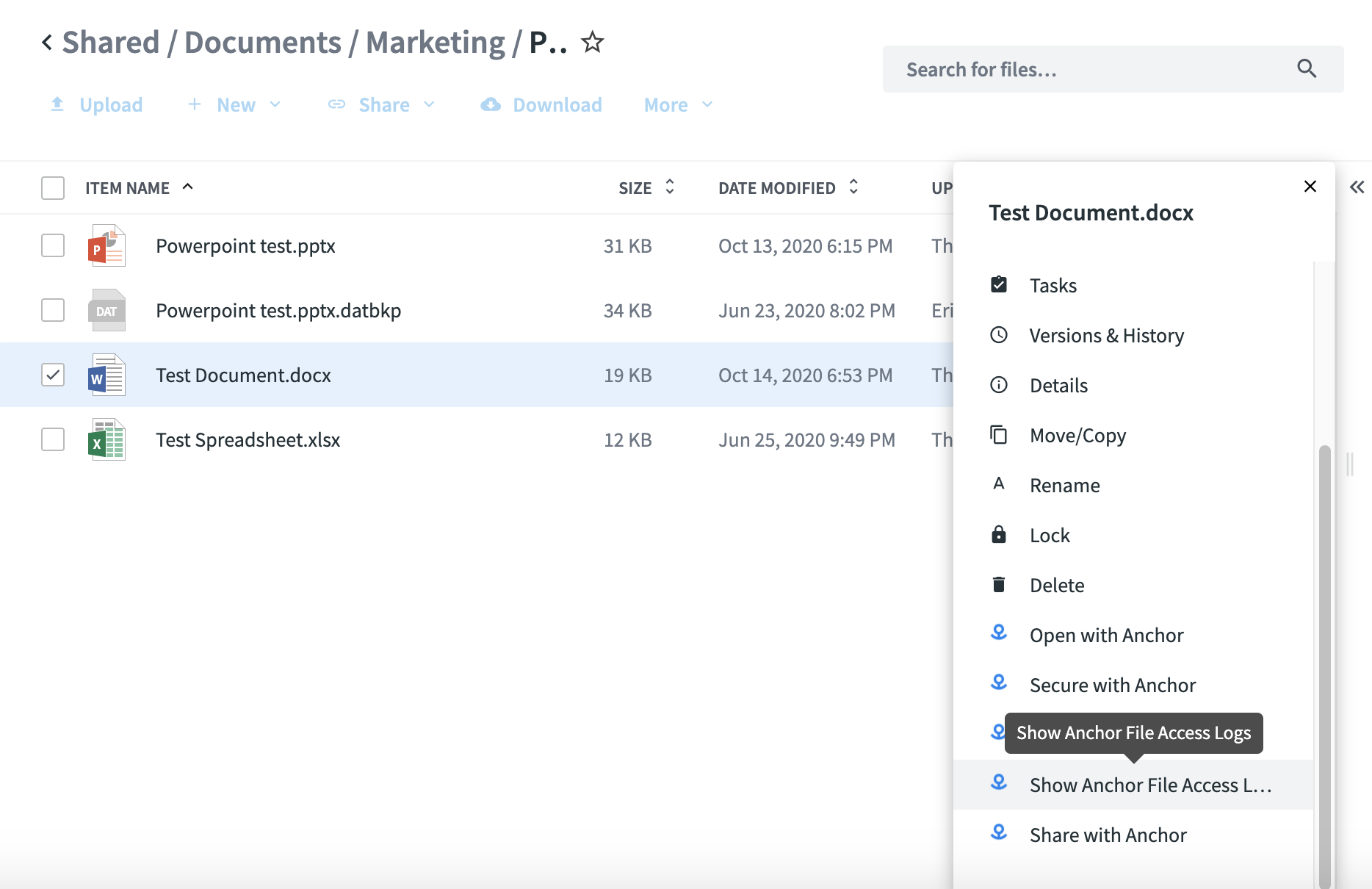1372x889 pixels.
Task: Uncheck the Test Document.docx checkbox
Action: point(53,375)
